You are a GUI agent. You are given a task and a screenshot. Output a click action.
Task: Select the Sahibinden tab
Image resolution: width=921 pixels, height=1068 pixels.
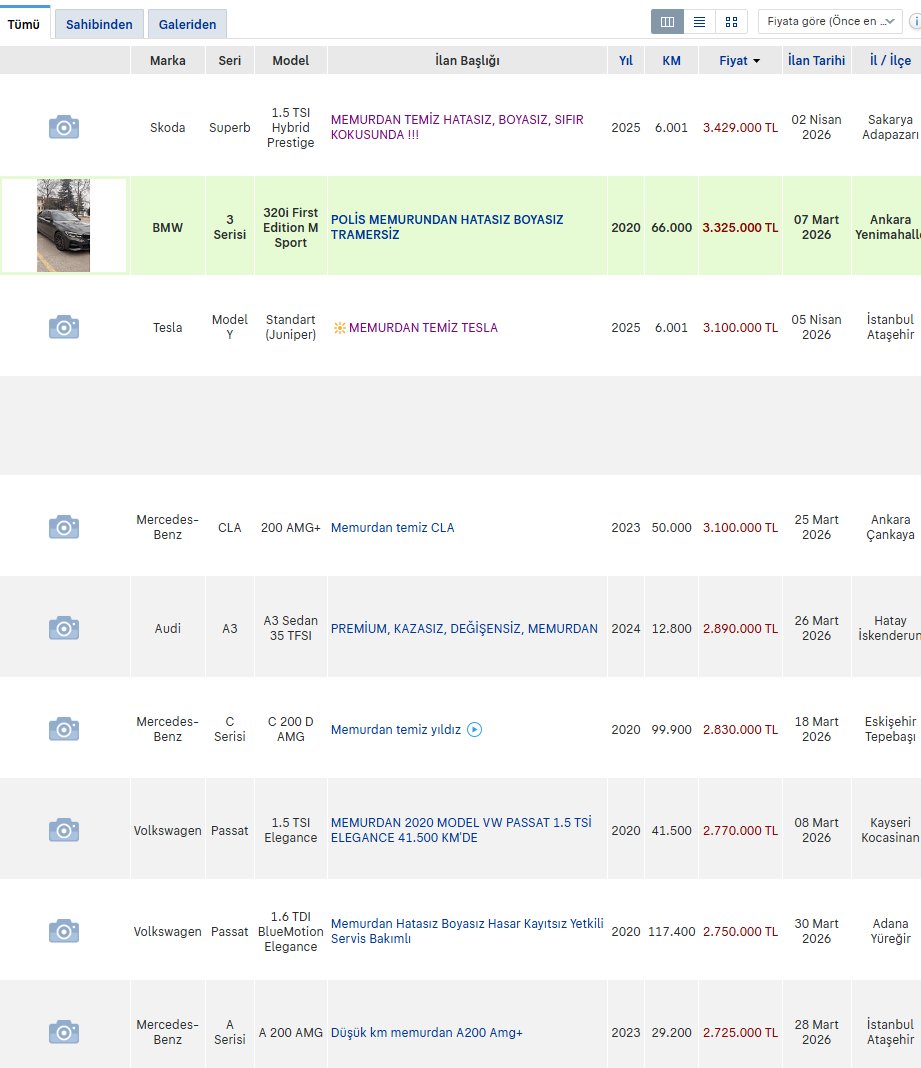pyautogui.click(x=99, y=25)
